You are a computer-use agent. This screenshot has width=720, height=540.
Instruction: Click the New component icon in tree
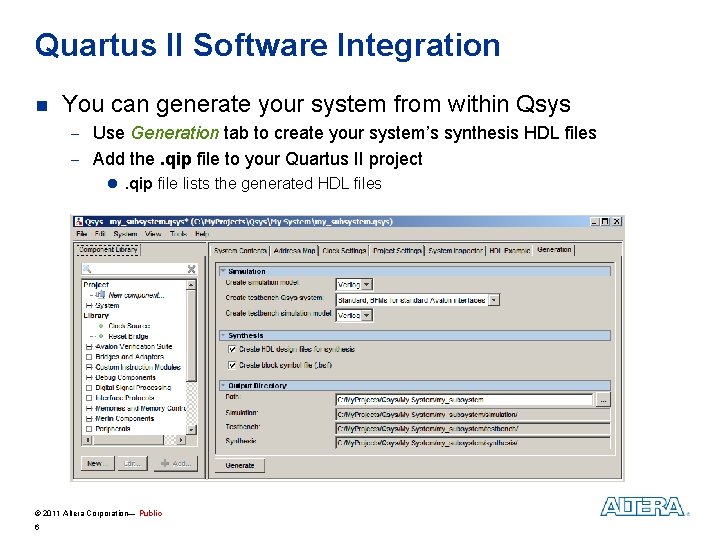tap(101, 295)
